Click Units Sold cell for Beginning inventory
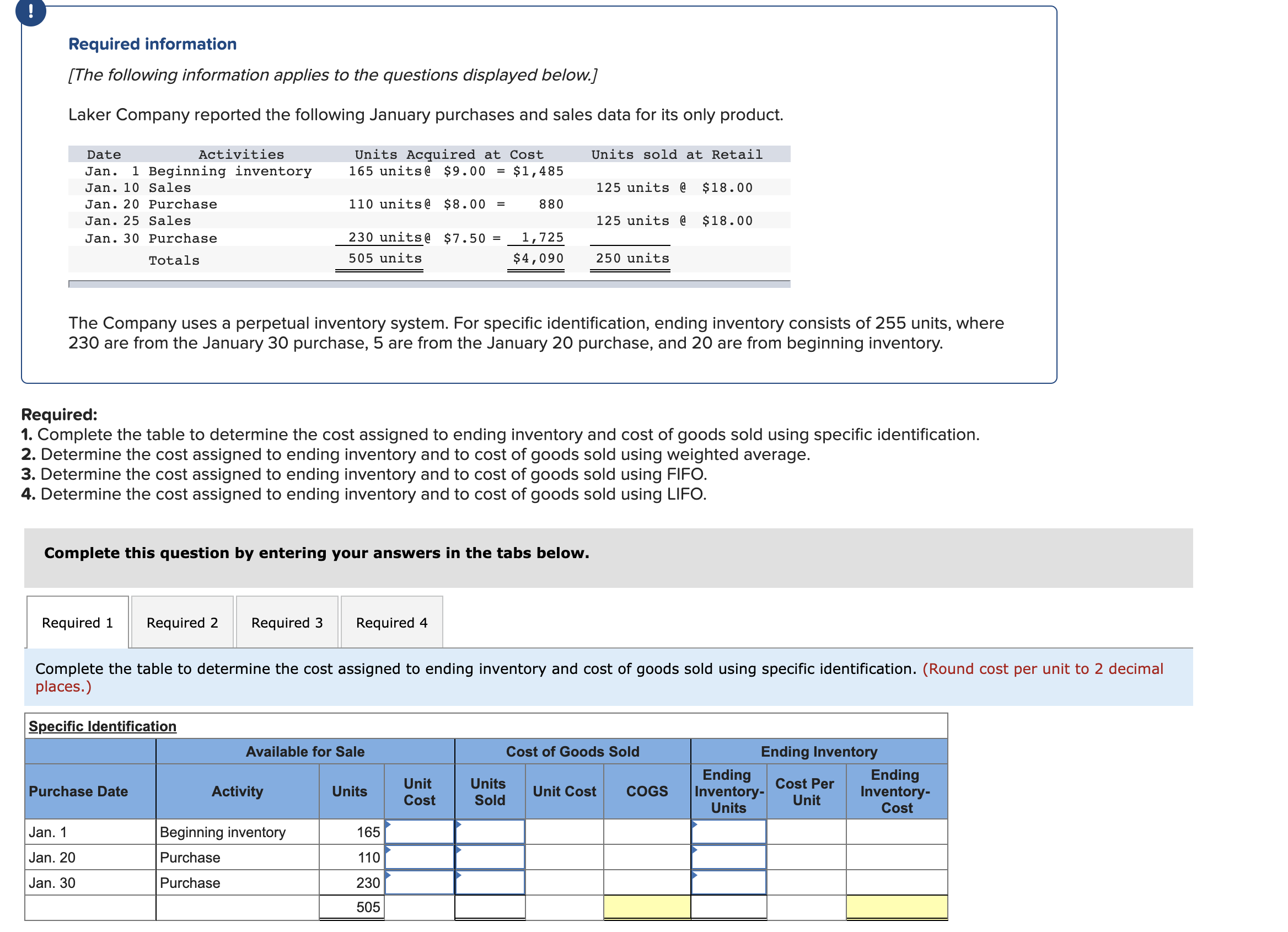 click(x=490, y=832)
